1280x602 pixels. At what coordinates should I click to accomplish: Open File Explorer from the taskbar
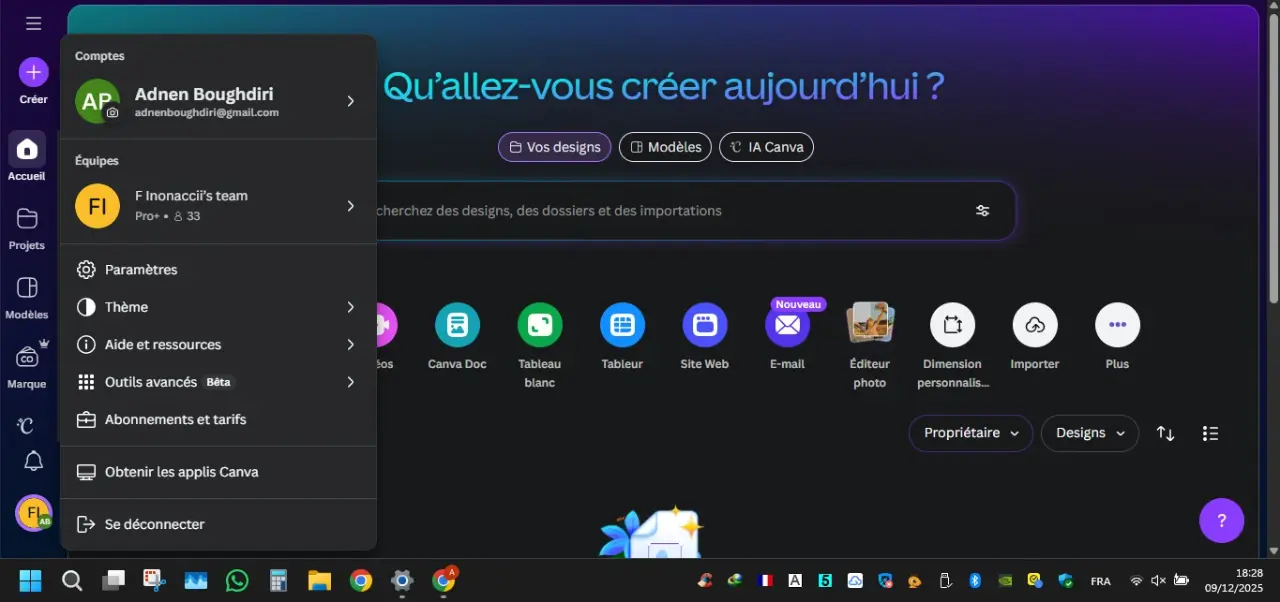click(319, 580)
